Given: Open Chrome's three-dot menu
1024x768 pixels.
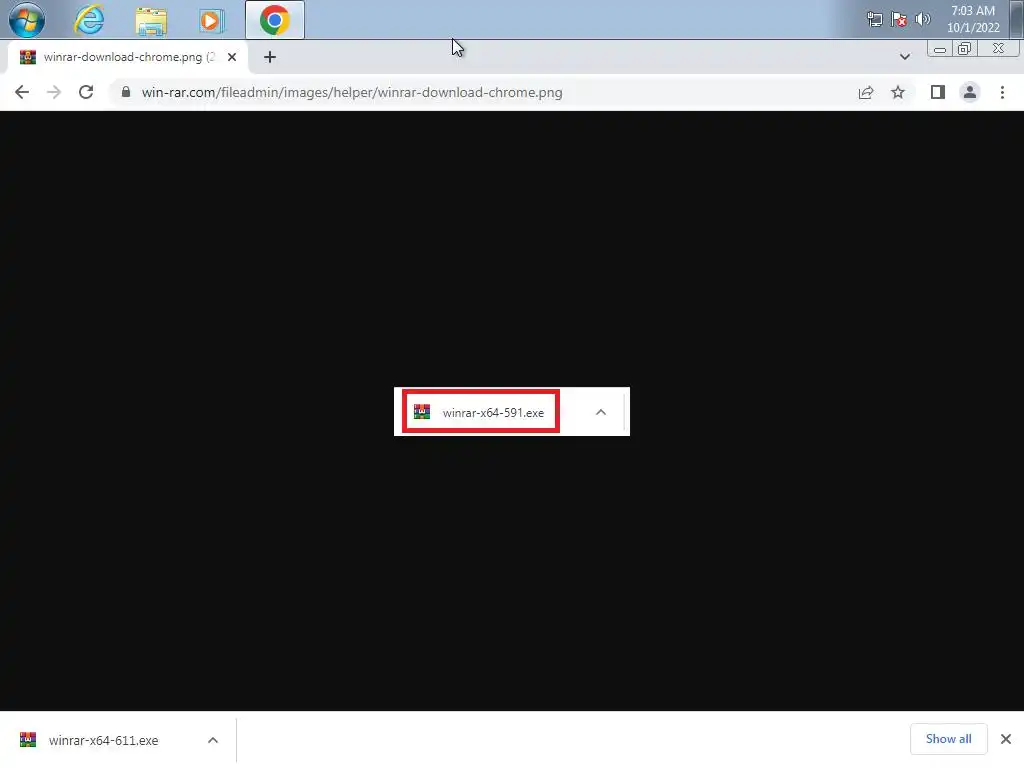Looking at the screenshot, I should (x=1002, y=92).
